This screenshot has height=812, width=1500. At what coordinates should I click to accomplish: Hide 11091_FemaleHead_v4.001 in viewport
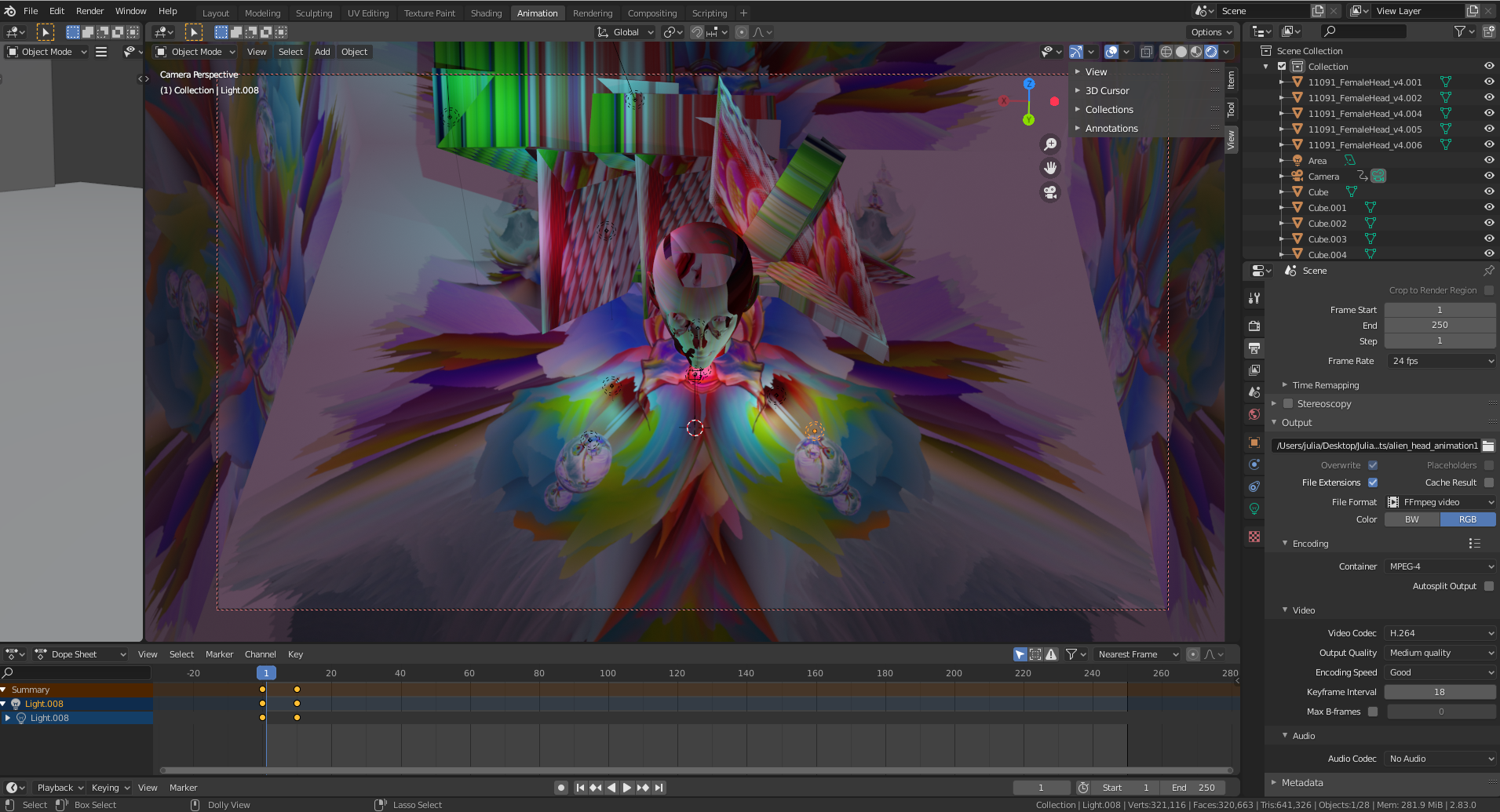(1489, 82)
